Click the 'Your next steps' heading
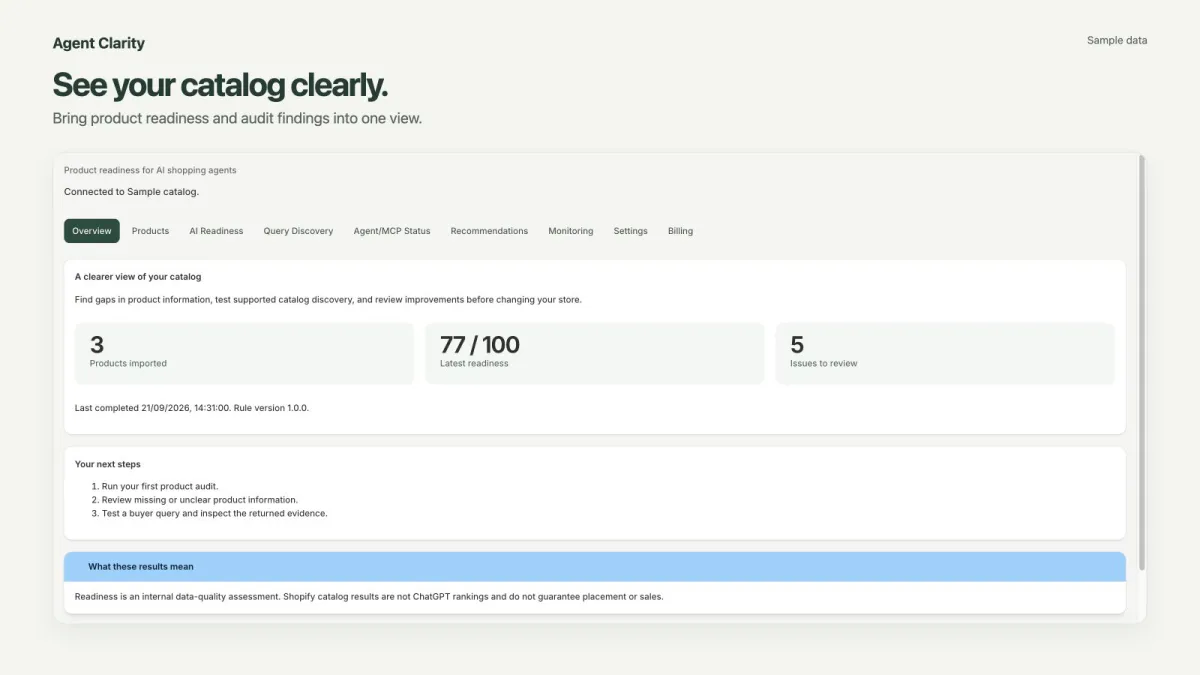Viewport: 1200px width, 675px height. [108, 464]
